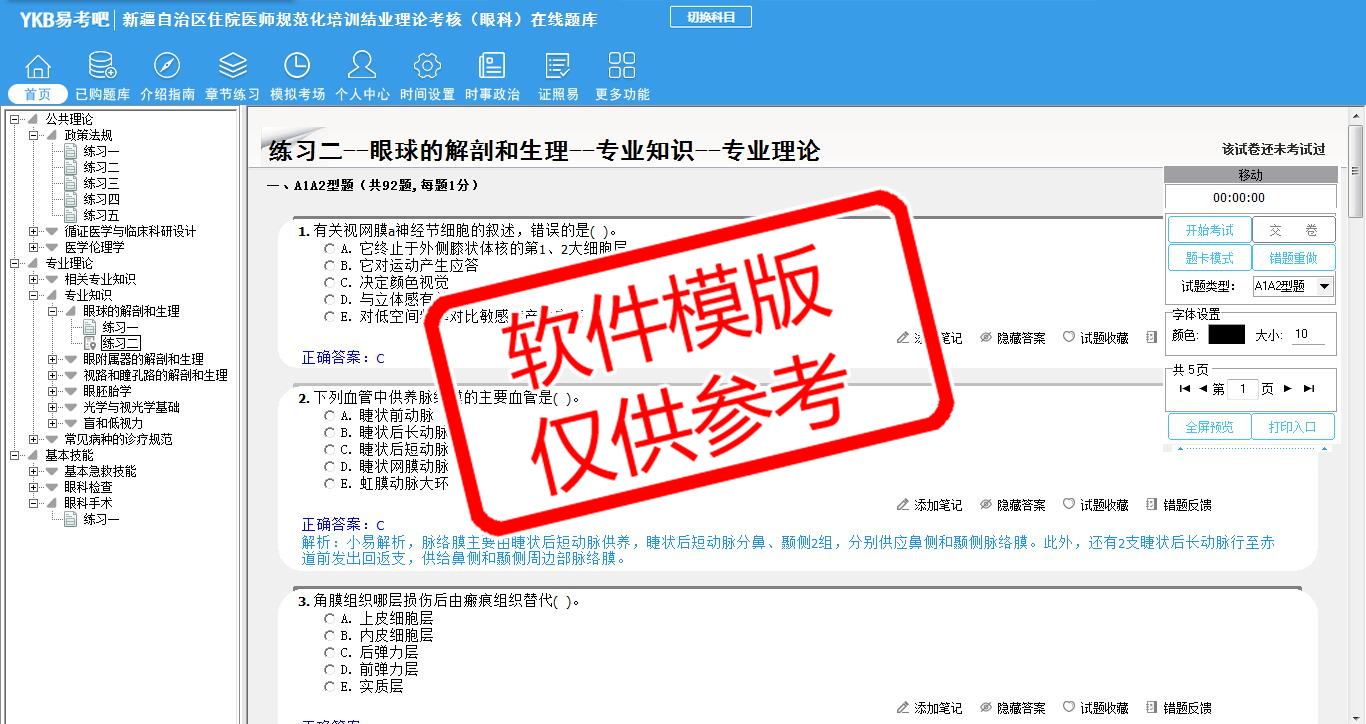Open 更多功能 grid icon
The width and height of the screenshot is (1366, 724).
[622, 67]
